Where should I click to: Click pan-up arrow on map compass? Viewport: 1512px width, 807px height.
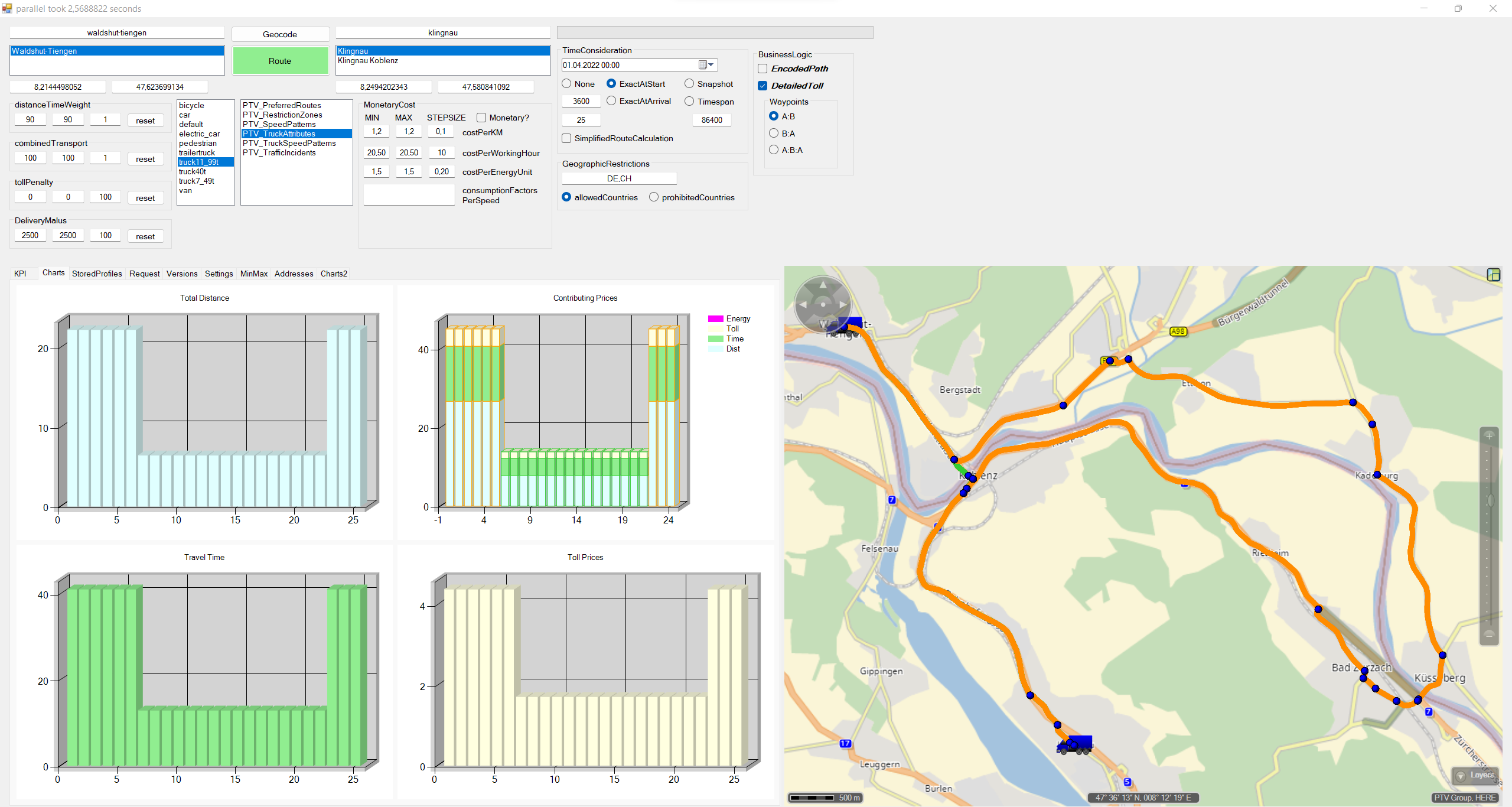(x=823, y=285)
